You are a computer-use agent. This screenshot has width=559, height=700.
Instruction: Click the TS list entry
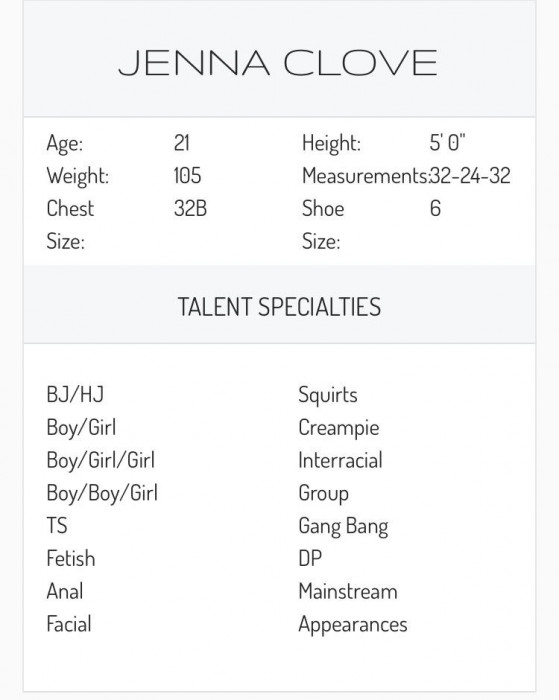click(57, 525)
